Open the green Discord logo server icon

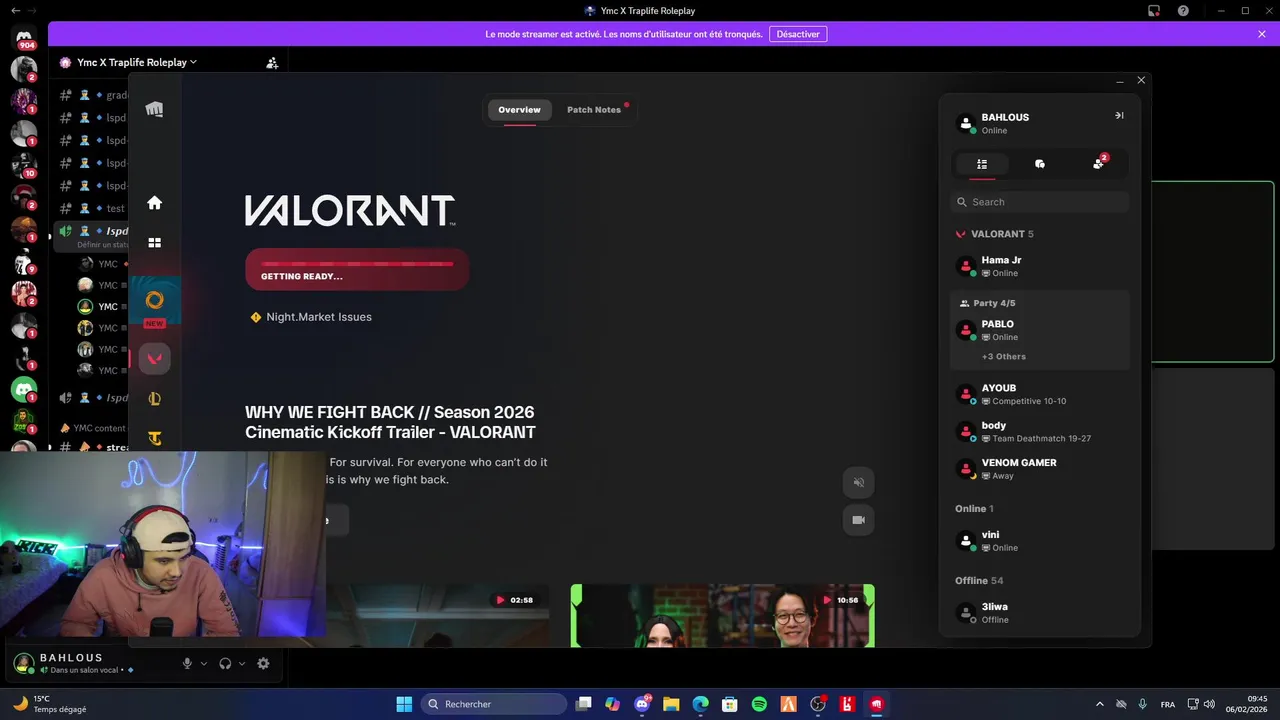pos(24,388)
